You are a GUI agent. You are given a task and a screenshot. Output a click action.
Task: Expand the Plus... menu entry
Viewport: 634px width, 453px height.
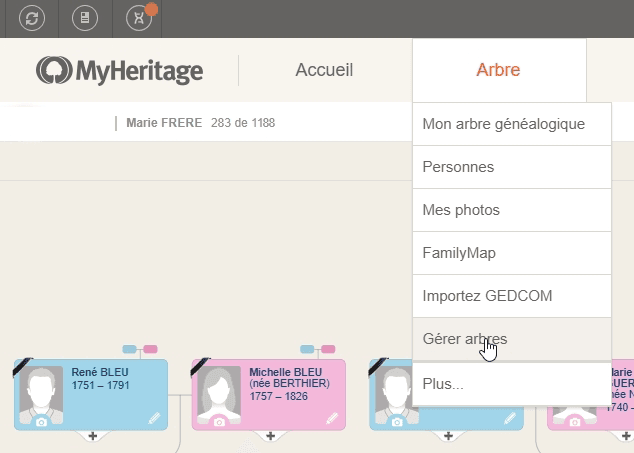coord(512,384)
